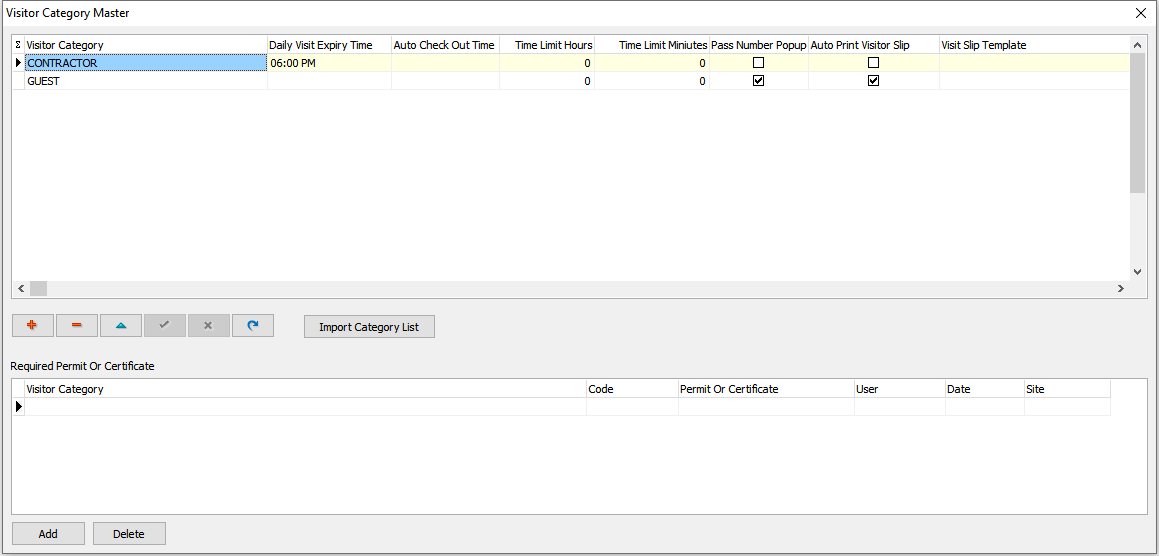
Task: Uncheck Auto Print Visitor Slip for GUEST
Action: (873, 81)
